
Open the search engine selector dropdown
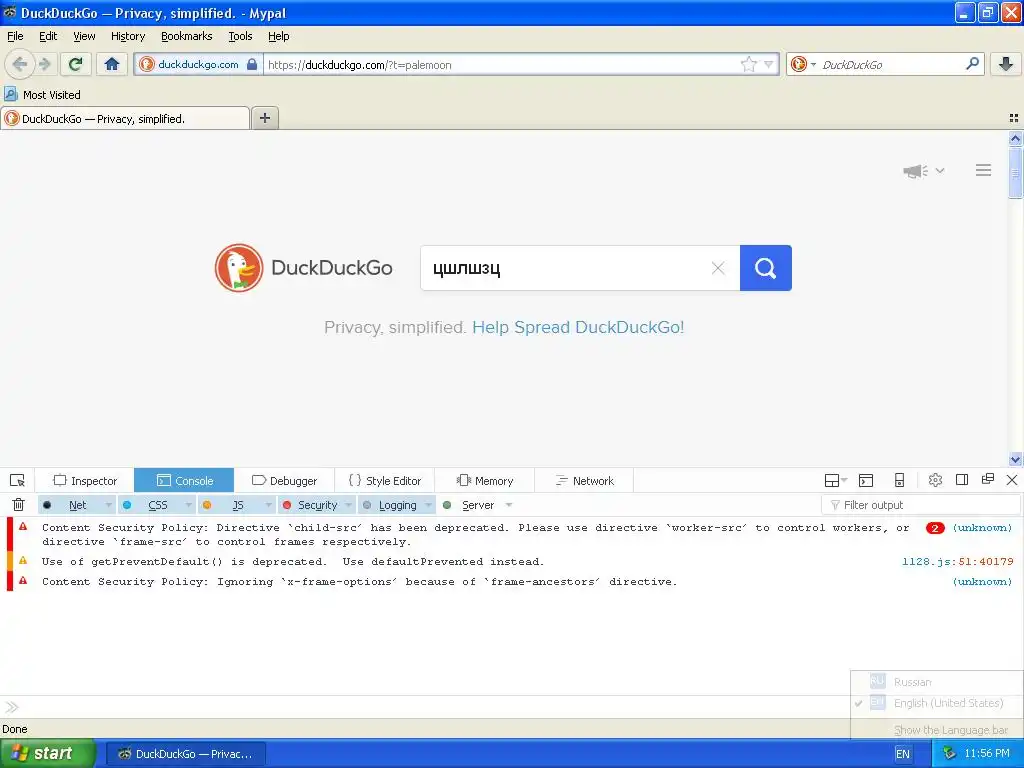(x=803, y=64)
